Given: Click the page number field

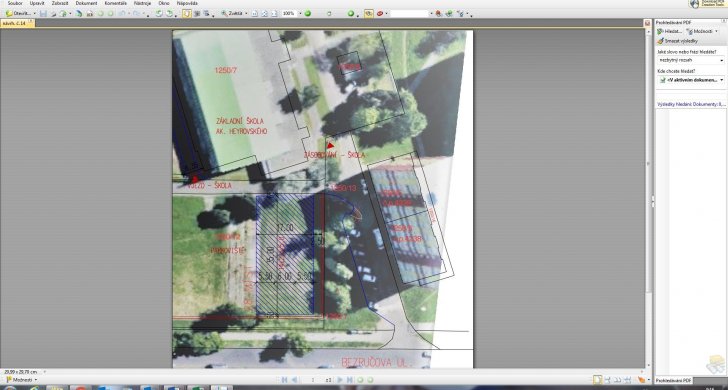Looking at the screenshot, I should click(313, 380).
